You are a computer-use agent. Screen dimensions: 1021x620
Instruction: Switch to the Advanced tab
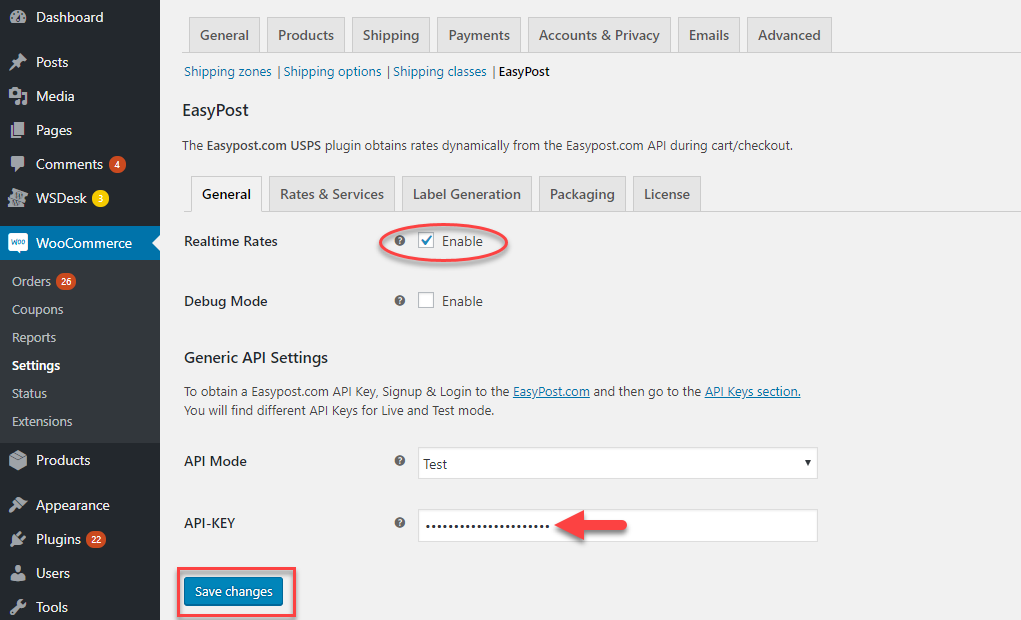pos(789,35)
